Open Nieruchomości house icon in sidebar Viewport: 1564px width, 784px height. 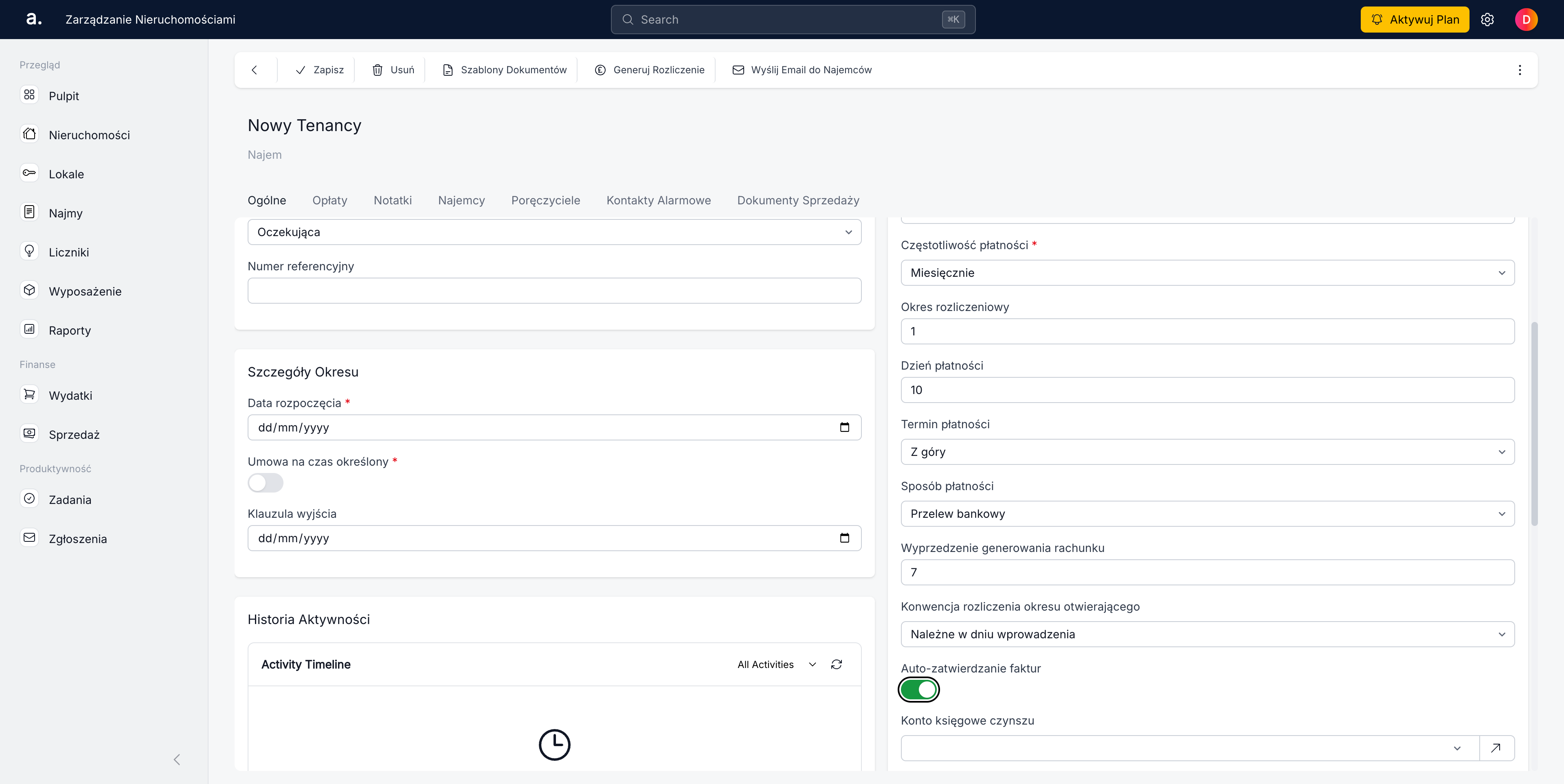tap(29, 134)
